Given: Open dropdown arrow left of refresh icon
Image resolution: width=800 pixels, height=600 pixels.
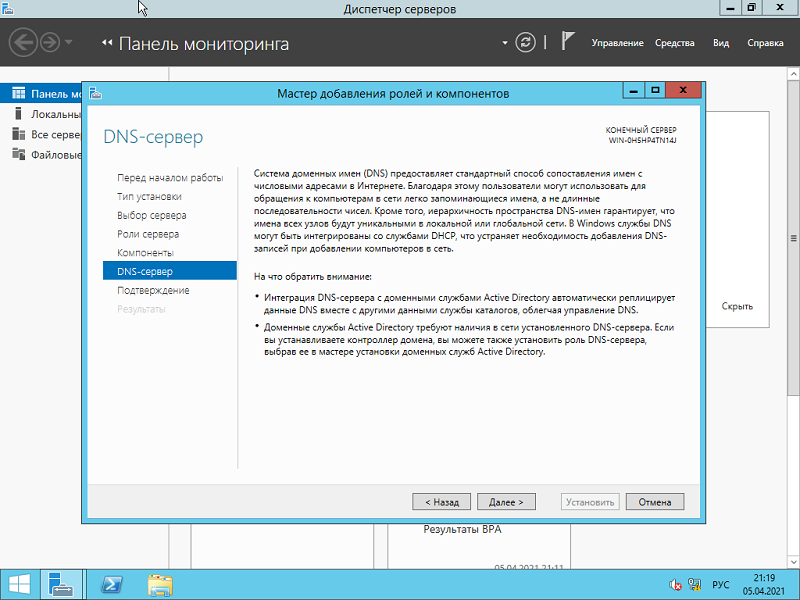Looking at the screenshot, I should (505, 43).
